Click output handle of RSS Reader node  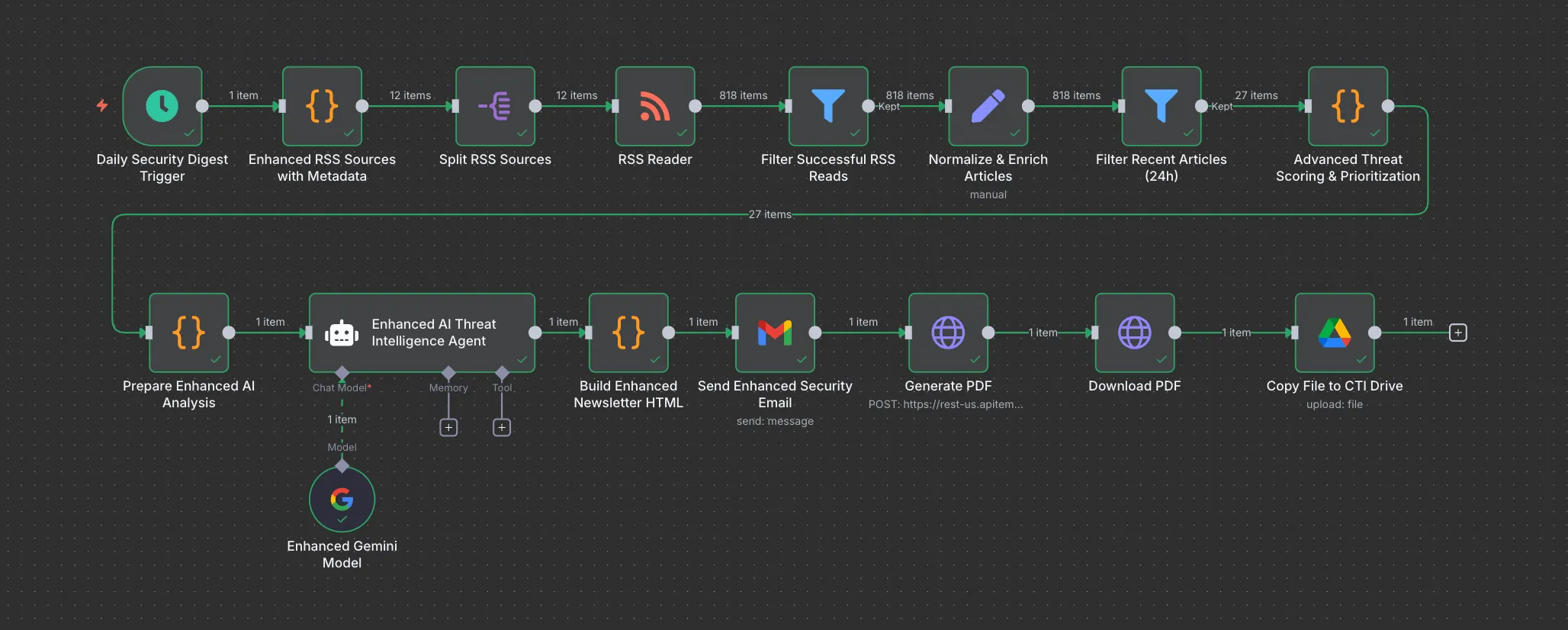point(695,106)
